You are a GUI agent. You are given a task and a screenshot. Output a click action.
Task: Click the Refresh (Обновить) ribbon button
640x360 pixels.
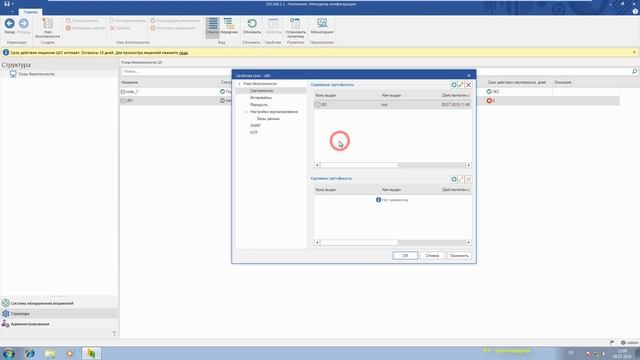(x=252, y=26)
